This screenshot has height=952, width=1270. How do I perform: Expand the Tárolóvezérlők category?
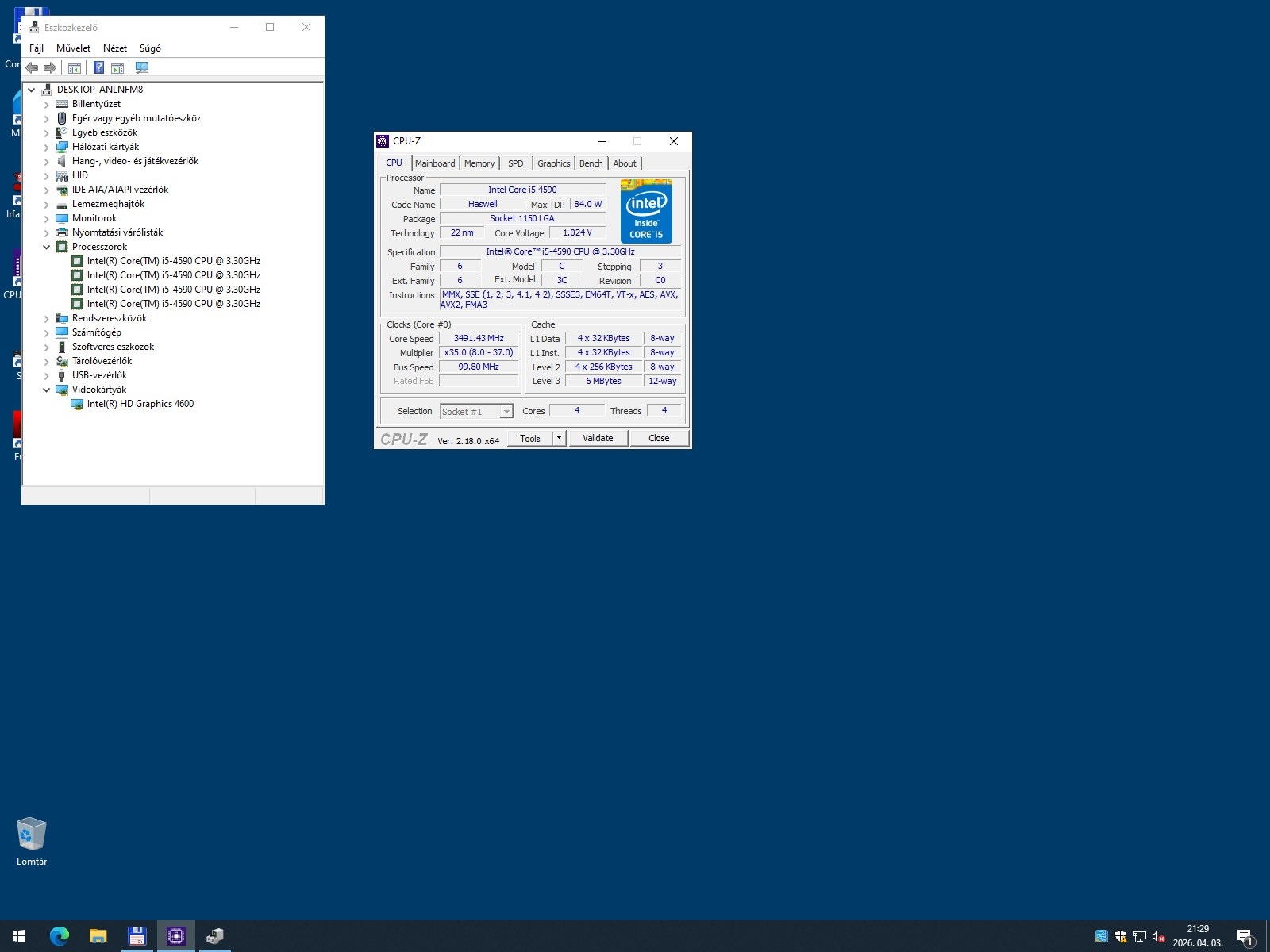pos(46,361)
